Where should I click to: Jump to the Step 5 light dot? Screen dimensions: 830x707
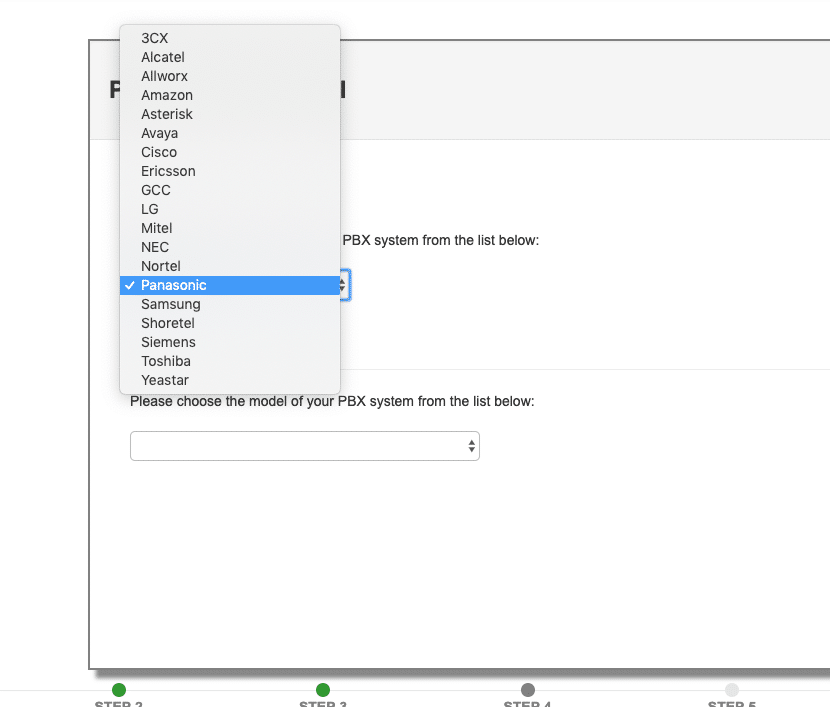(x=732, y=690)
